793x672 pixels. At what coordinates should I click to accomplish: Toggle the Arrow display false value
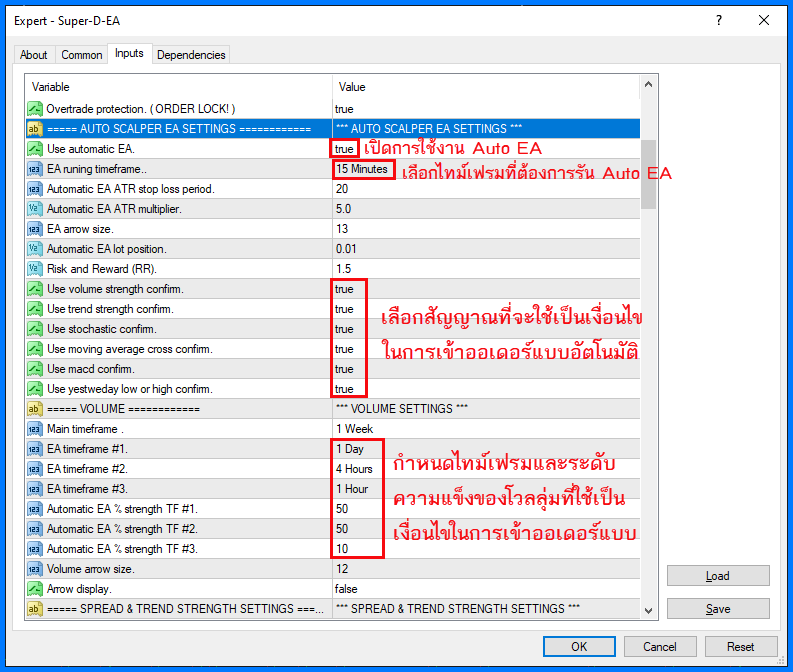(348, 589)
